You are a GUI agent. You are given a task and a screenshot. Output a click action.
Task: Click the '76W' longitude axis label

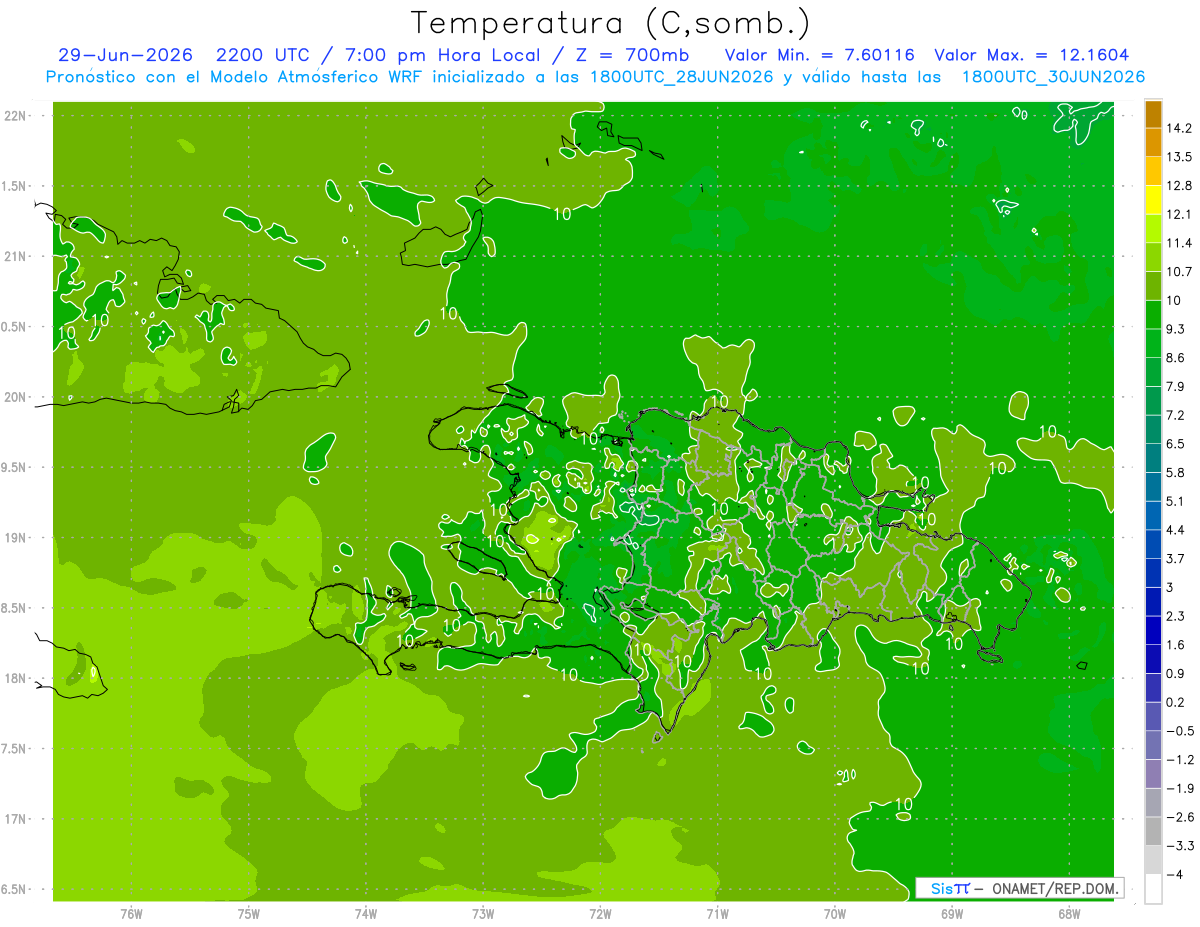[x=131, y=913]
